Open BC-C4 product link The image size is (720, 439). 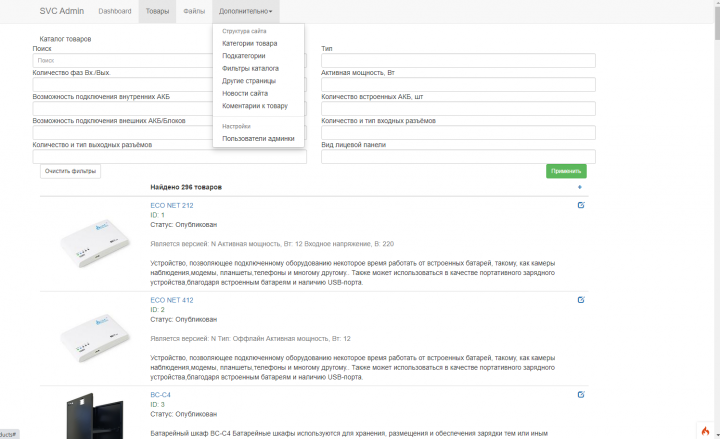(x=160, y=394)
